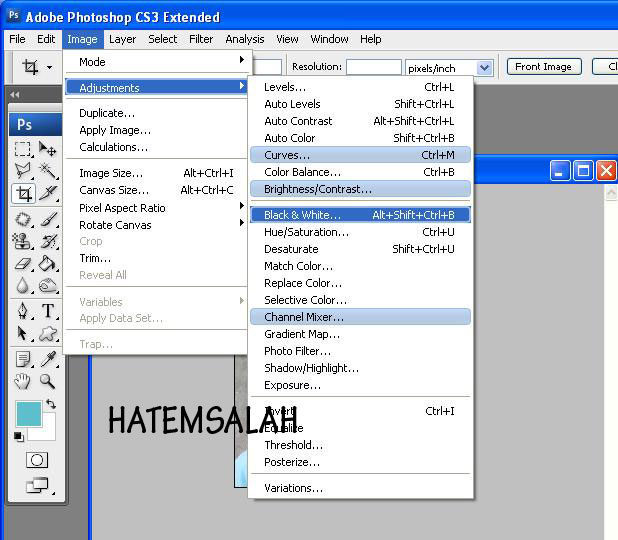This screenshot has height=540, width=618.
Task: Select the Custom Shape tool
Action: pyautogui.click(x=48, y=333)
